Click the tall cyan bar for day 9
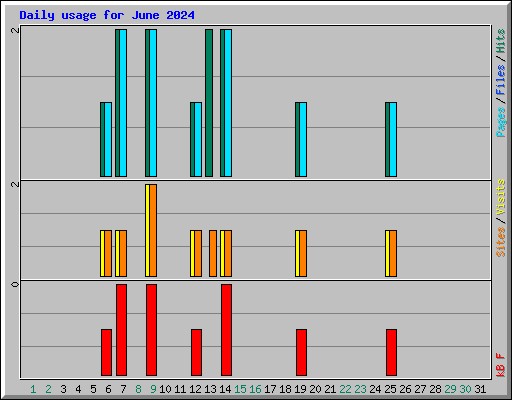Image resolution: width=512 pixels, height=400 pixels. 153,103
